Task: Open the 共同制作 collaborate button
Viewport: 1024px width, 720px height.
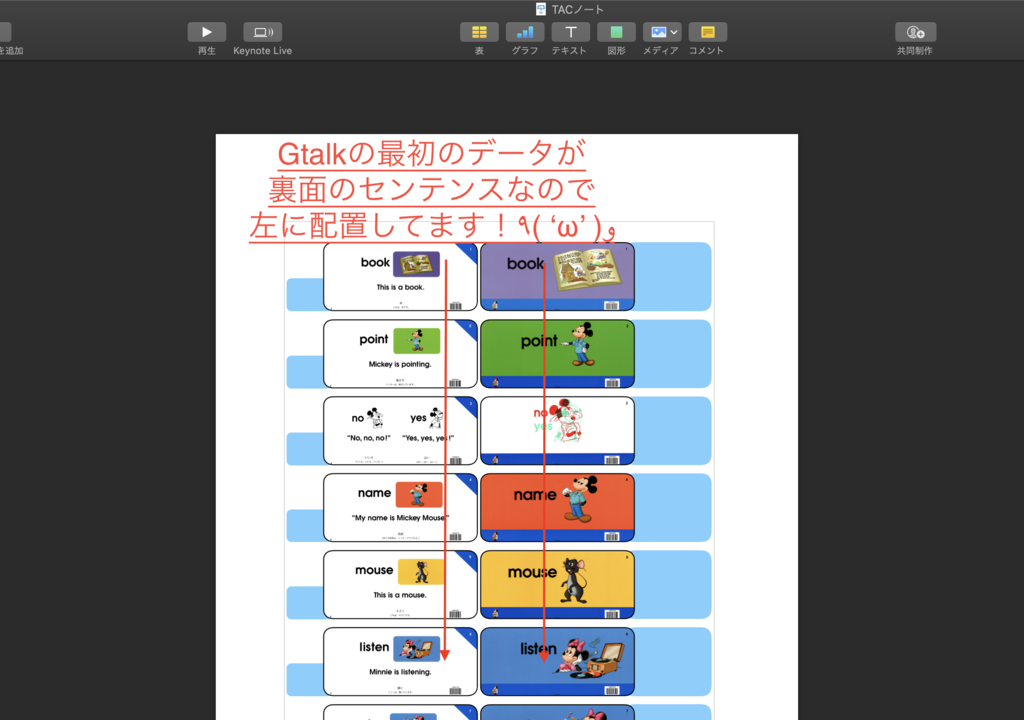Action: 915,32
